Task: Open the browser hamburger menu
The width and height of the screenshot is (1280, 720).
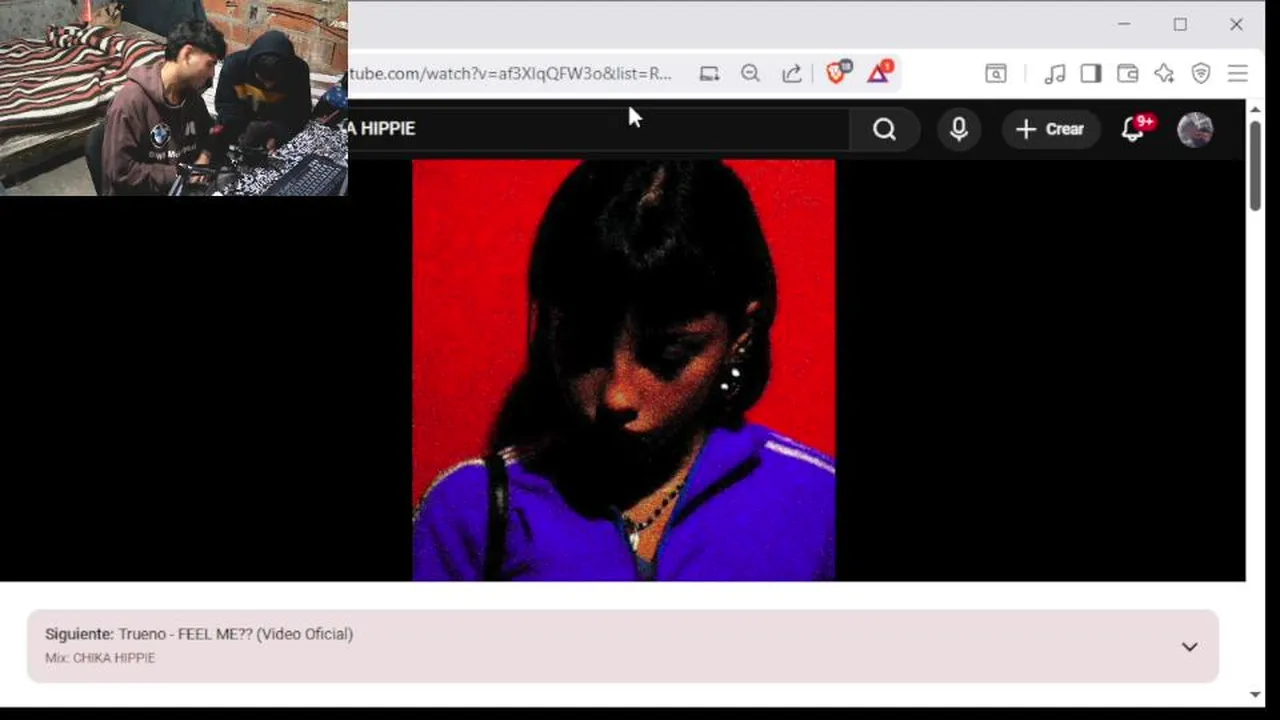Action: point(1238,74)
